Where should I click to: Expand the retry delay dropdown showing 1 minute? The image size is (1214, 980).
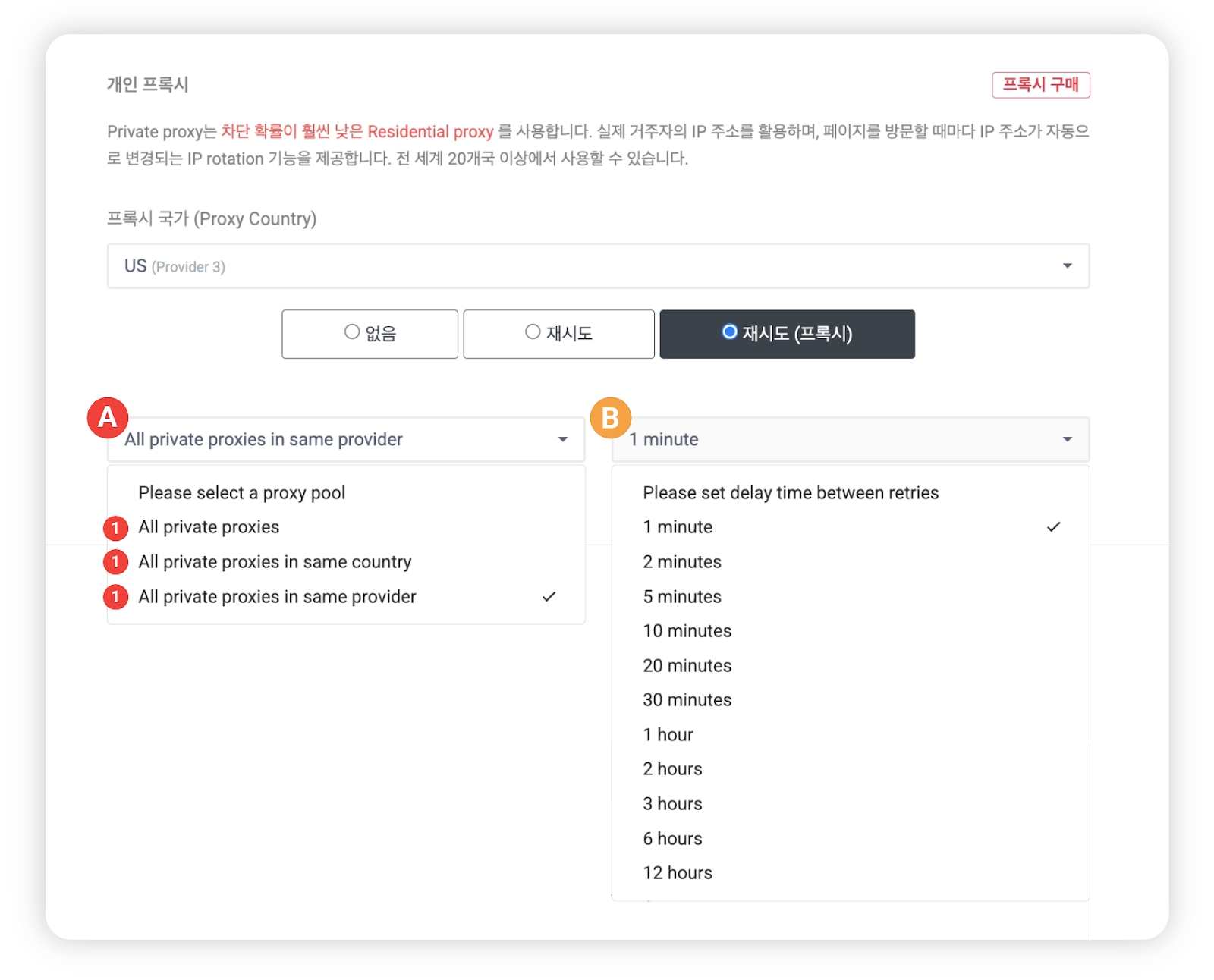[x=850, y=440]
